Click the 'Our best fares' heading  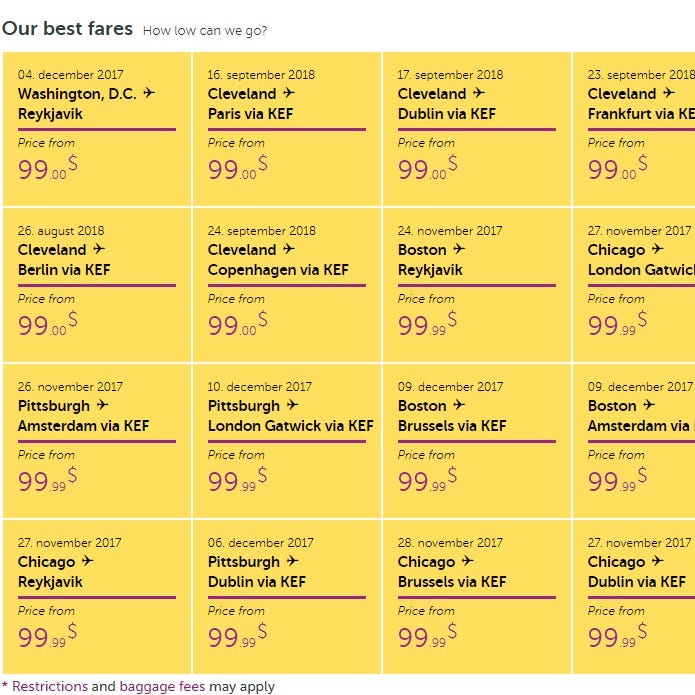(67, 28)
